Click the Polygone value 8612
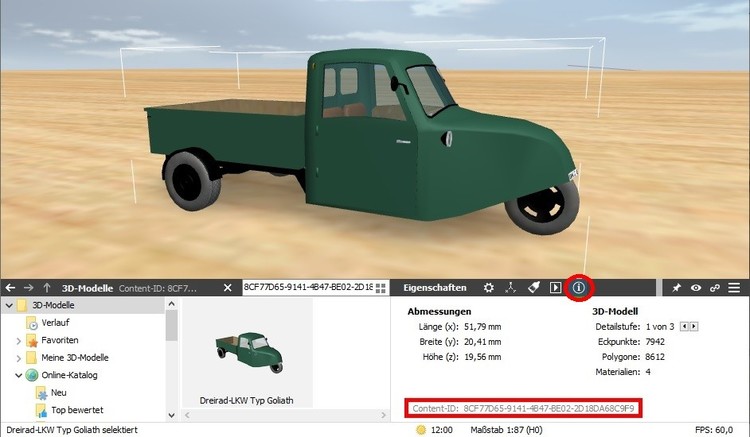The width and height of the screenshot is (750, 437). (655, 357)
